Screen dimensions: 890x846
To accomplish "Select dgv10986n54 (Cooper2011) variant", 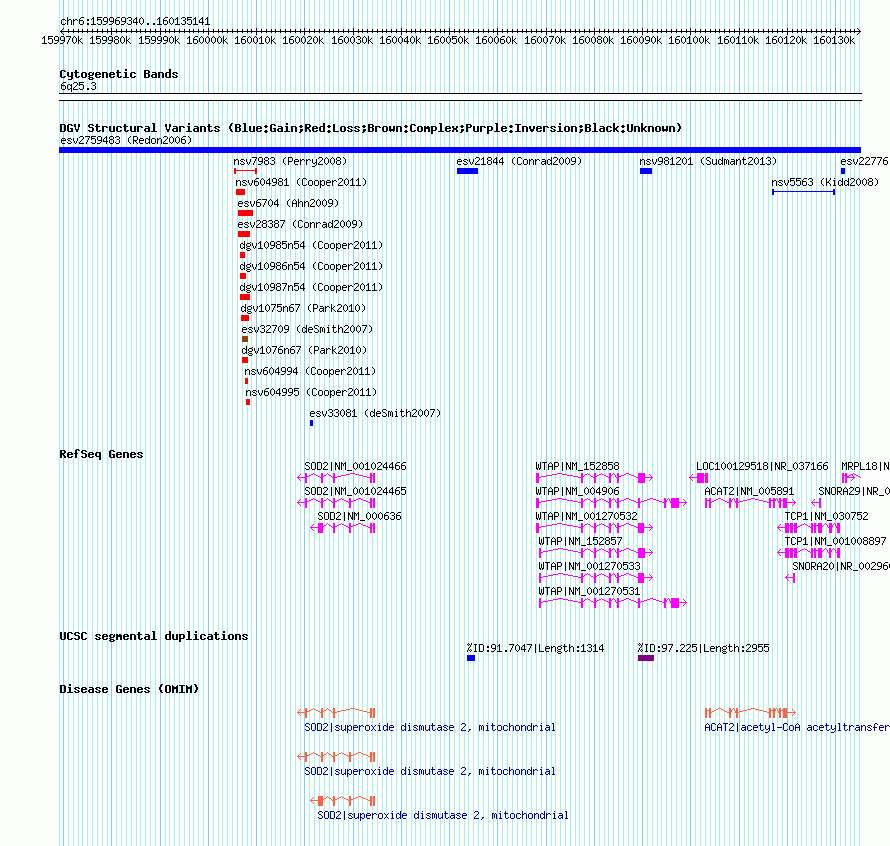I will [x=243, y=276].
